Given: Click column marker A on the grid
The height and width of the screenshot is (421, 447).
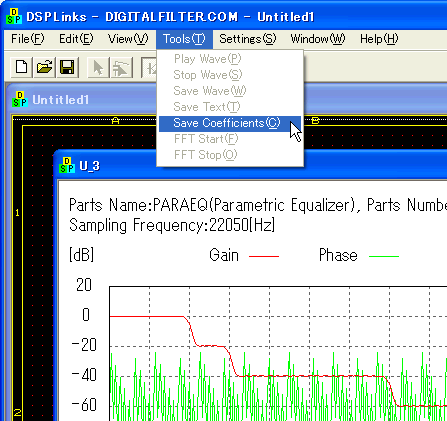Looking at the screenshot, I should (115, 121).
